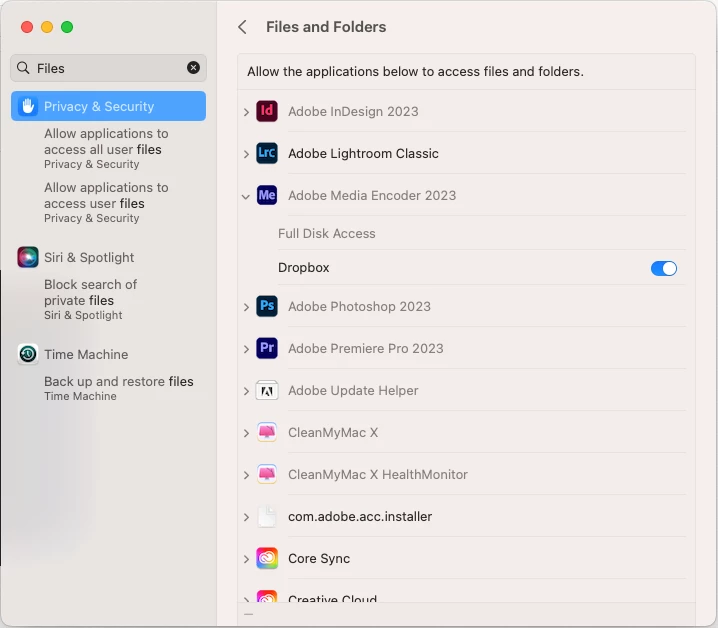Viewport: 718px width, 628px height.
Task: Disable Dropbox access for Media Encoder
Action: point(664,268)
